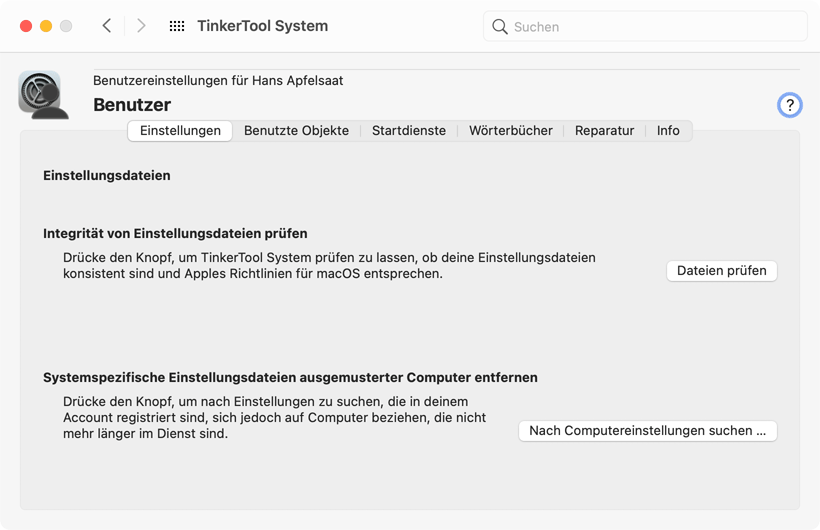
Task: Open the Startdienste tab
Action: coord(409,130)
